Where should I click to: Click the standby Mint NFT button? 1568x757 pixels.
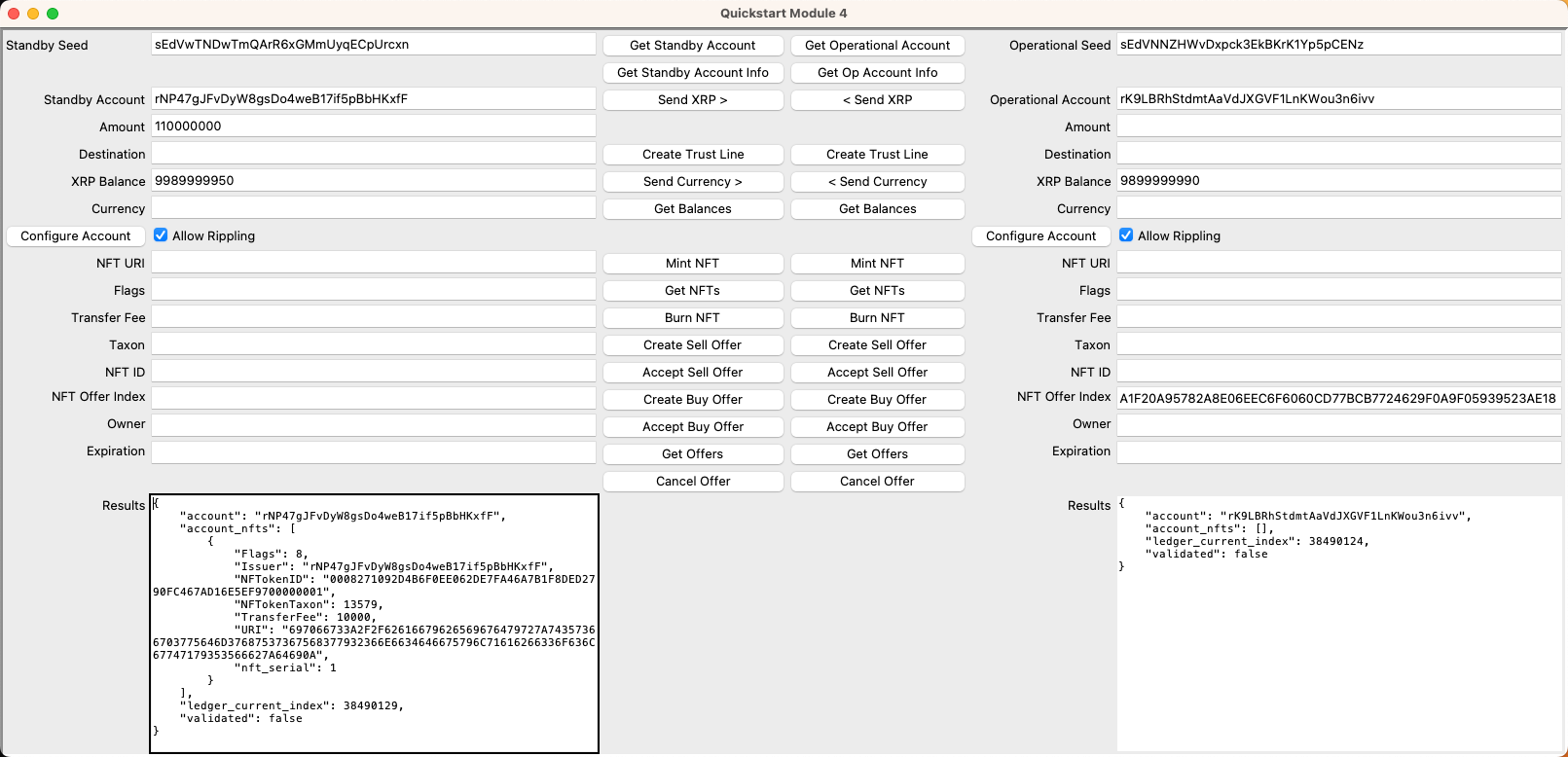(692, 263)
